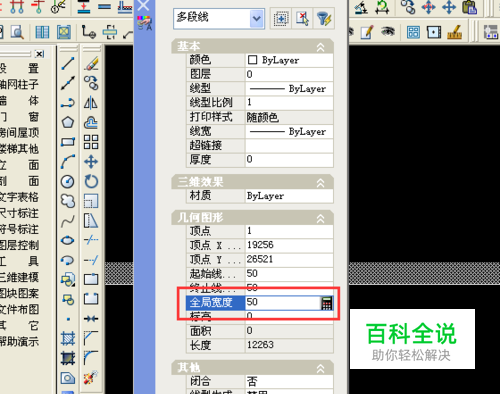Select the Ellipse draw tool
The height and width of the screenshot is (394, 500).
pyautogui.click(x=68, y=240)
